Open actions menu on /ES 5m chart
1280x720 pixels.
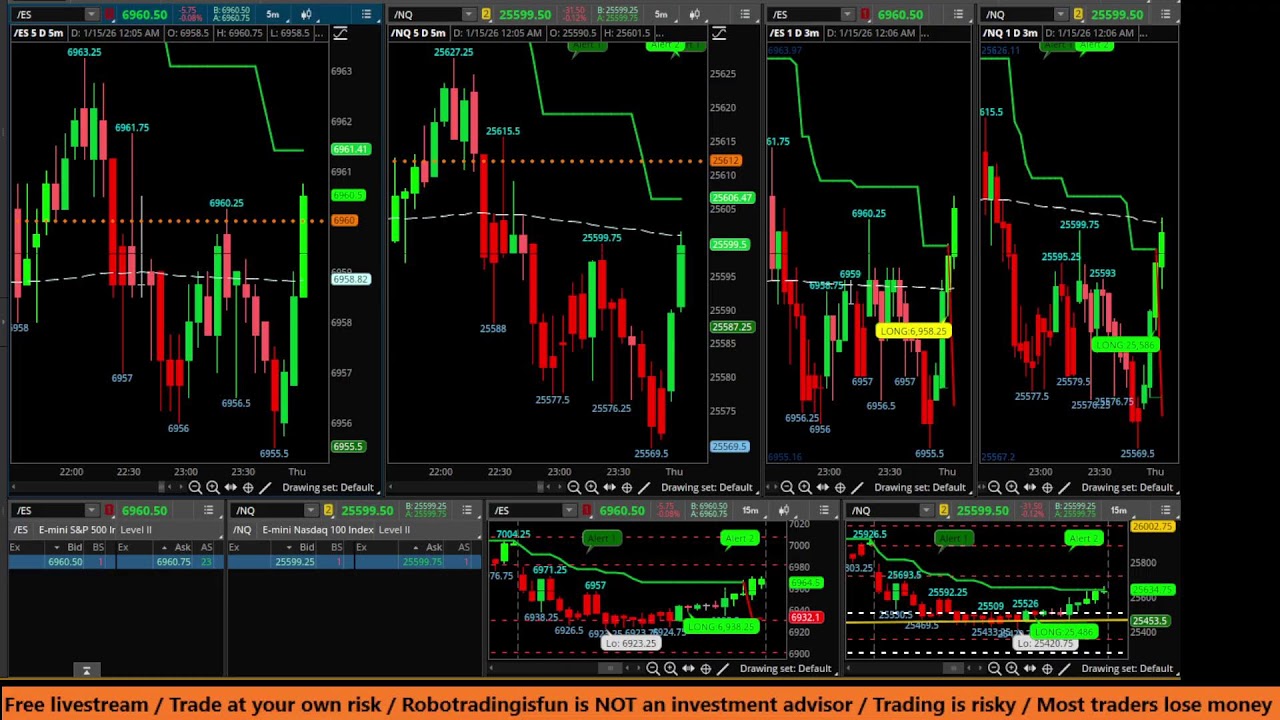click(366, 14)
